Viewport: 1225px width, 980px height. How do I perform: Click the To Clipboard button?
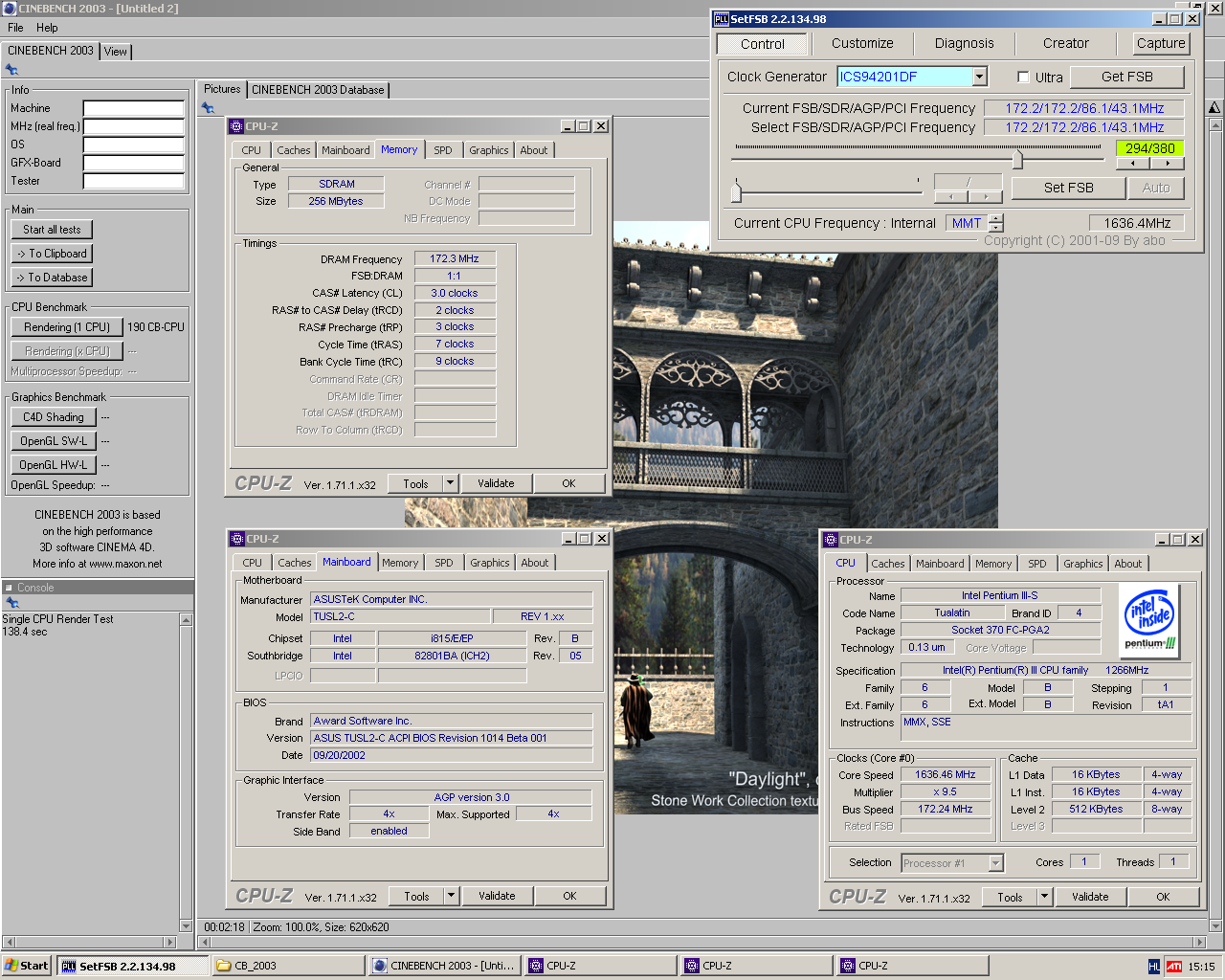click(53, 254)
